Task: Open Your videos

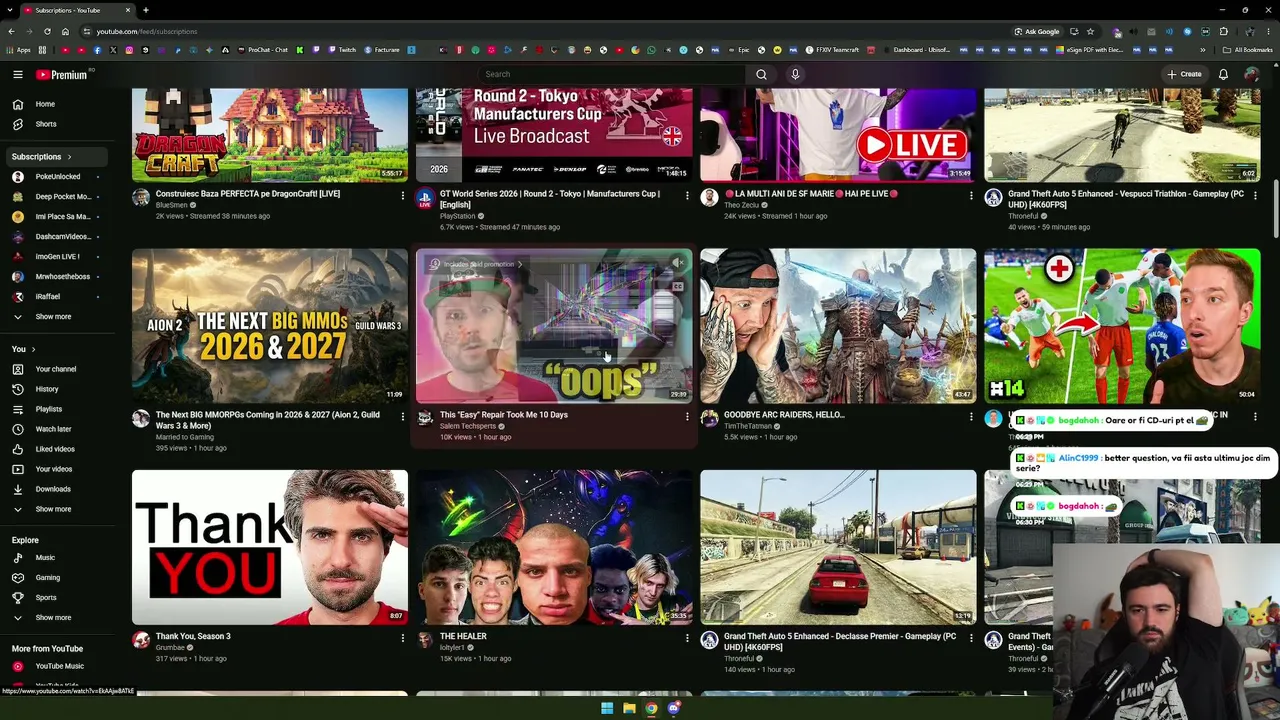Action: (54, 469)
